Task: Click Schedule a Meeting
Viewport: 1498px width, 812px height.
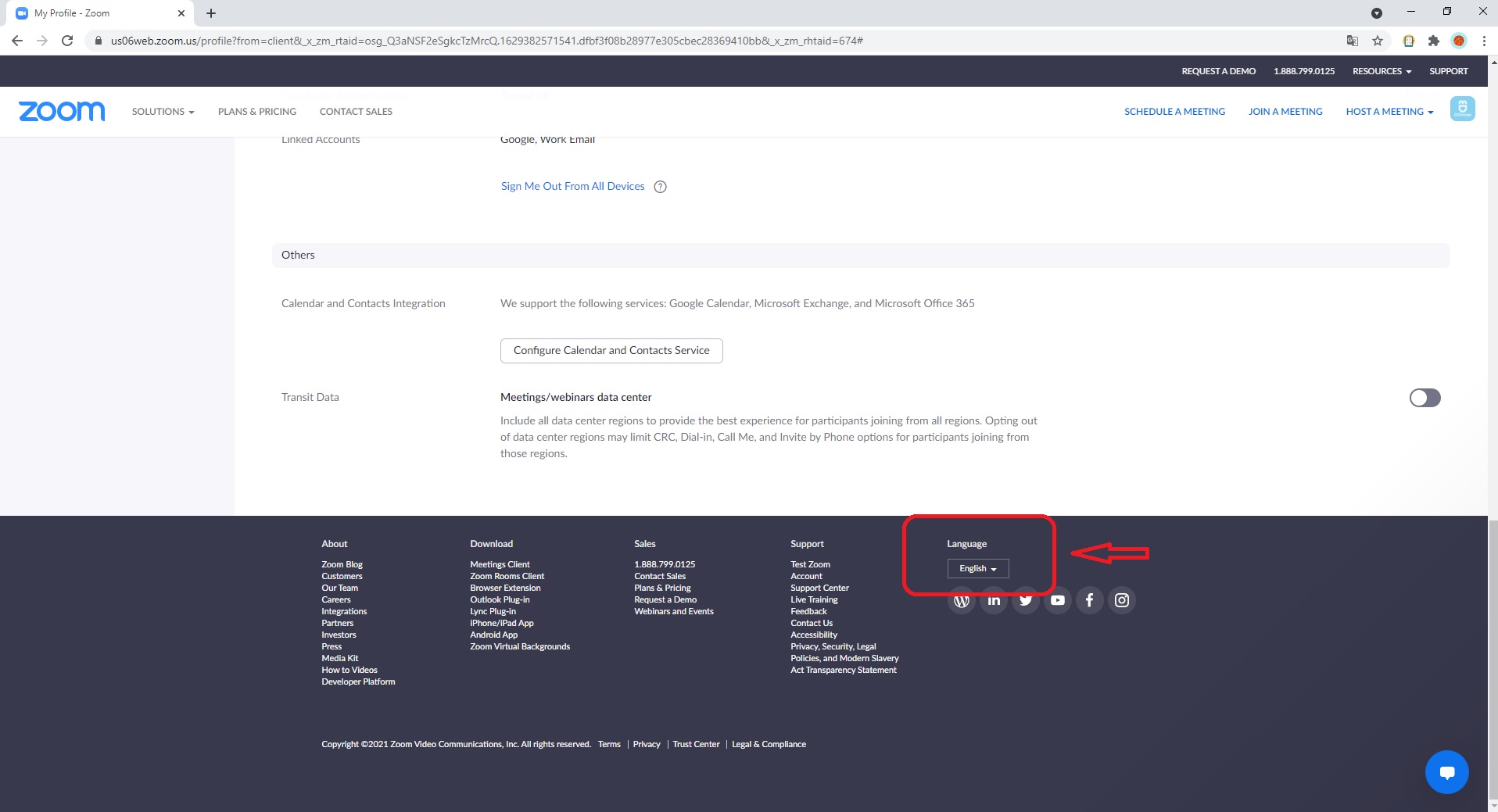Action: [1174, 112]
